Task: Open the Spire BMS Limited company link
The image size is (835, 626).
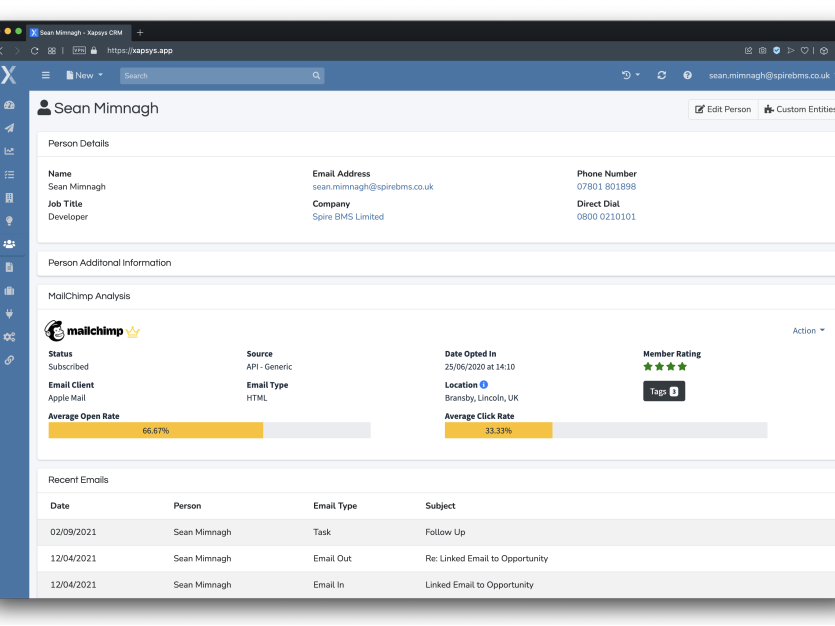Action: pos(348,217)
